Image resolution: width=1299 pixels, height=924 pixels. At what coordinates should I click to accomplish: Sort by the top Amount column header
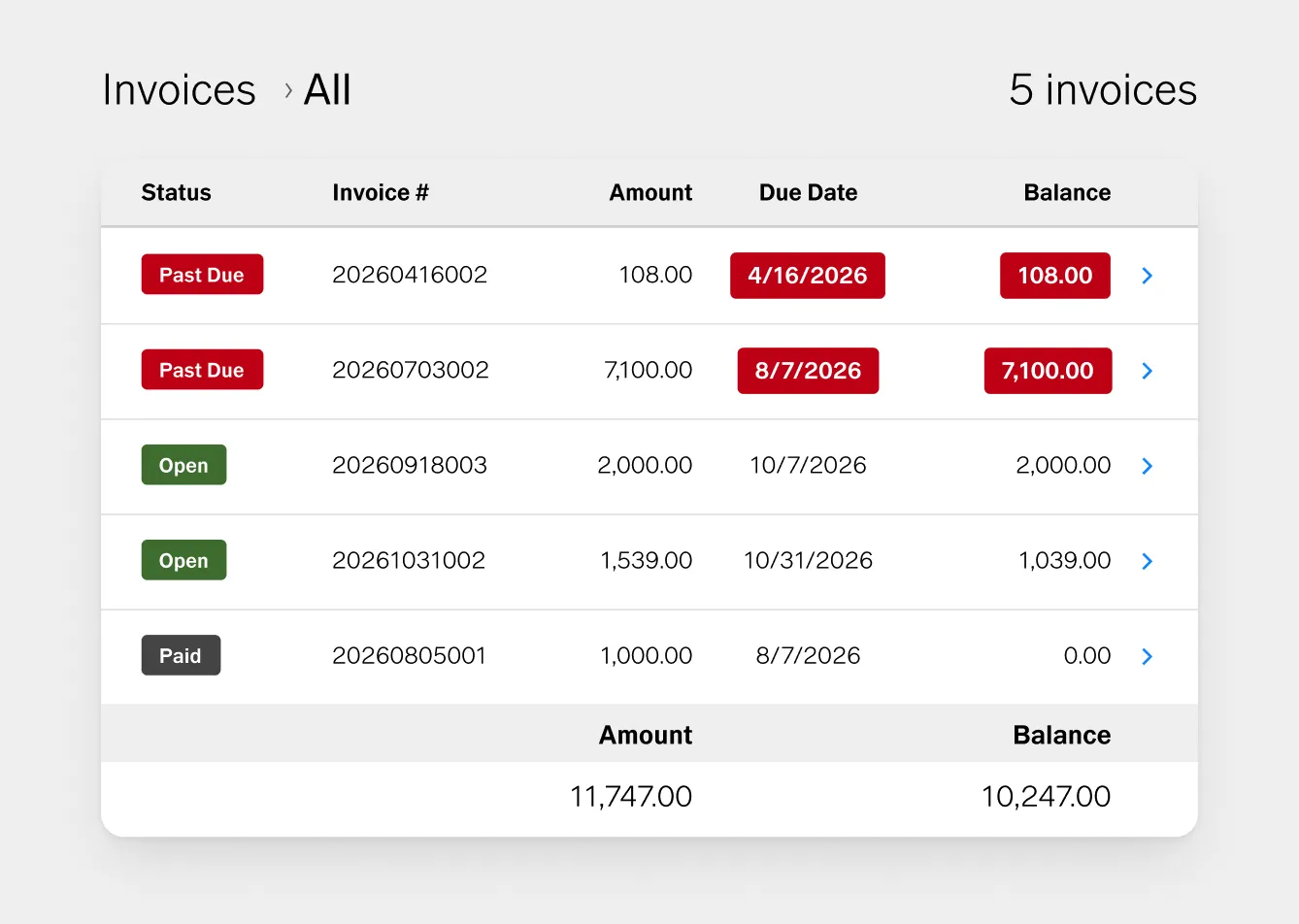[650, 192]
